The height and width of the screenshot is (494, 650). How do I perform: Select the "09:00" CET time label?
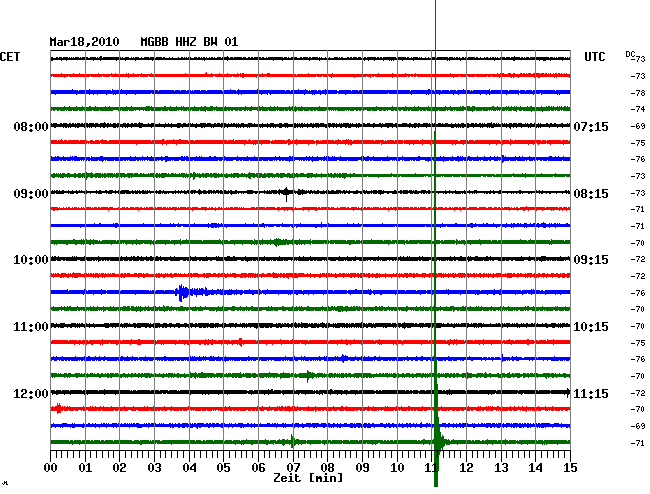(31, 194)
